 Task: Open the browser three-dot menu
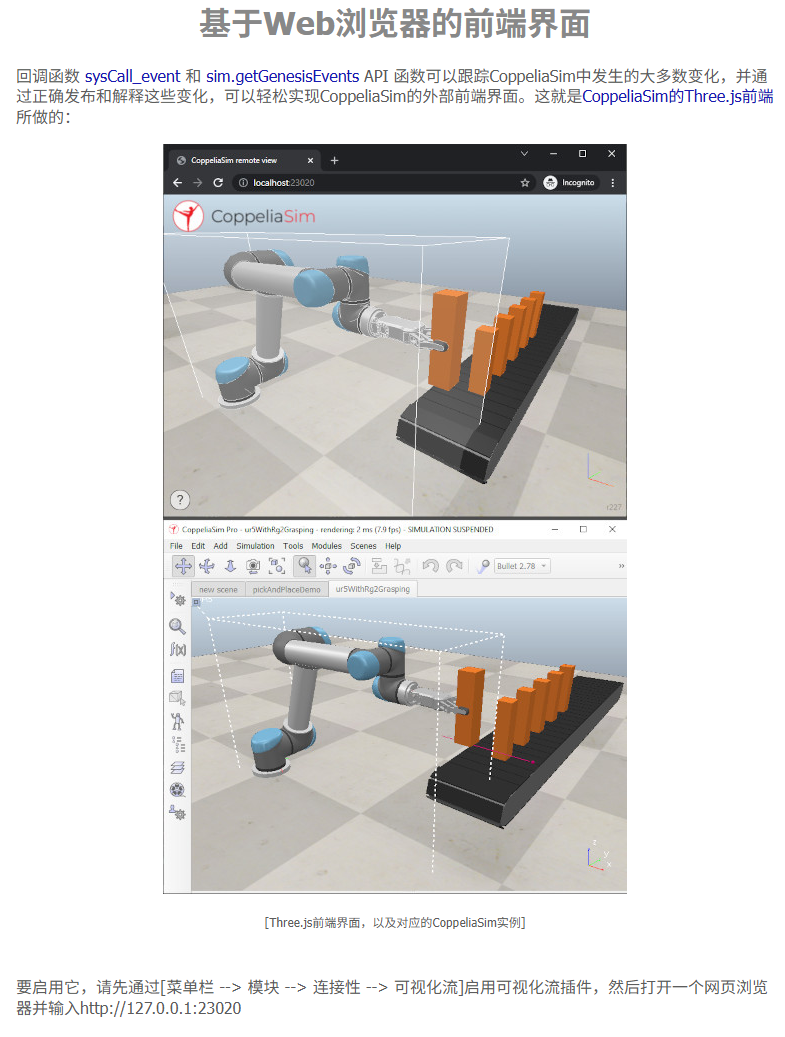tap(613, 183)
